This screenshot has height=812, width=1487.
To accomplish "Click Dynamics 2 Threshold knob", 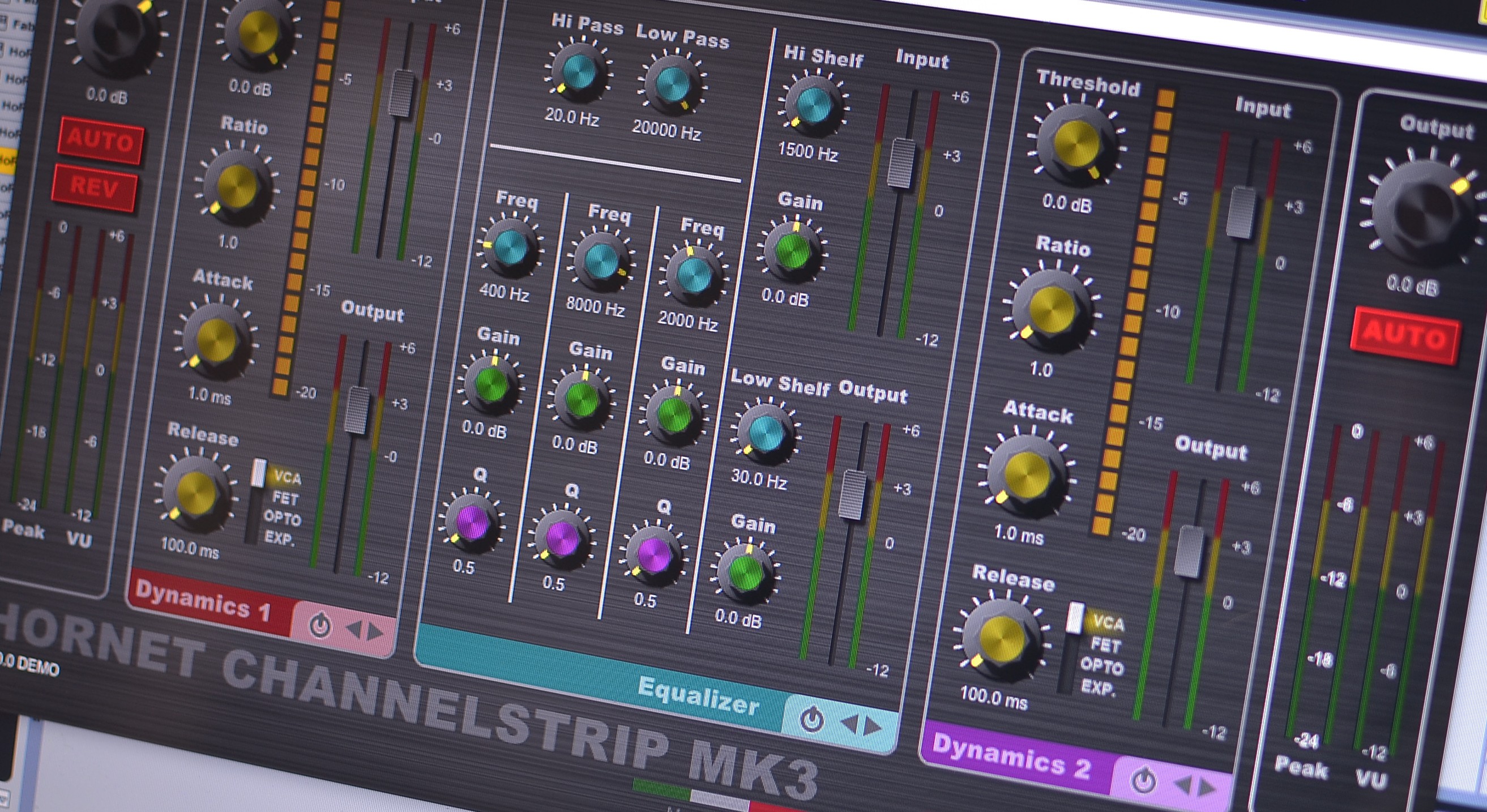I will coord(1077,144).
